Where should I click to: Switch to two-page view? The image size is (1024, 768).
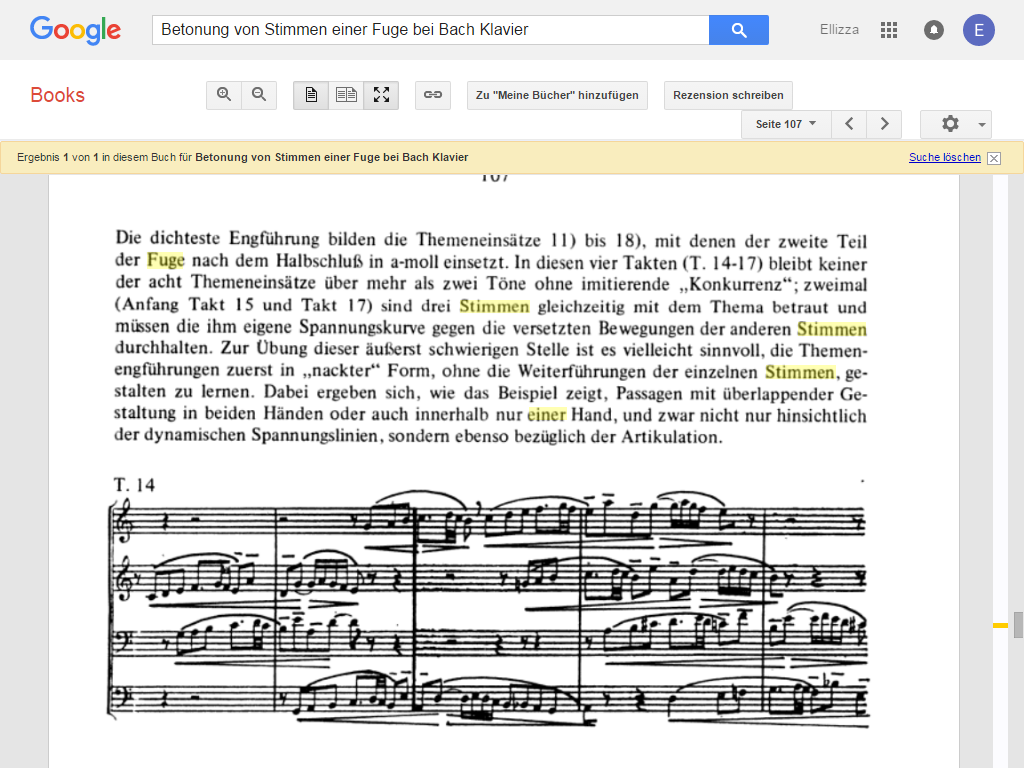(346, 95)
